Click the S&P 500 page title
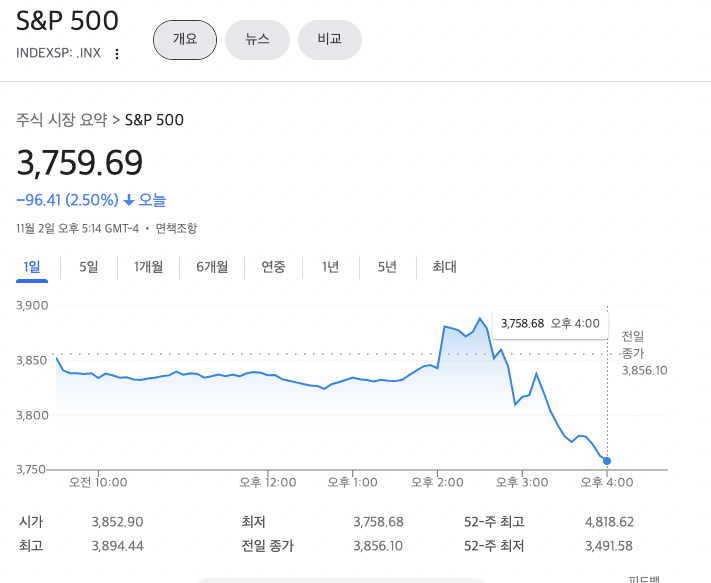Viewport: 711px width, 583px height. pyautogui.click(x=67, y=21)
